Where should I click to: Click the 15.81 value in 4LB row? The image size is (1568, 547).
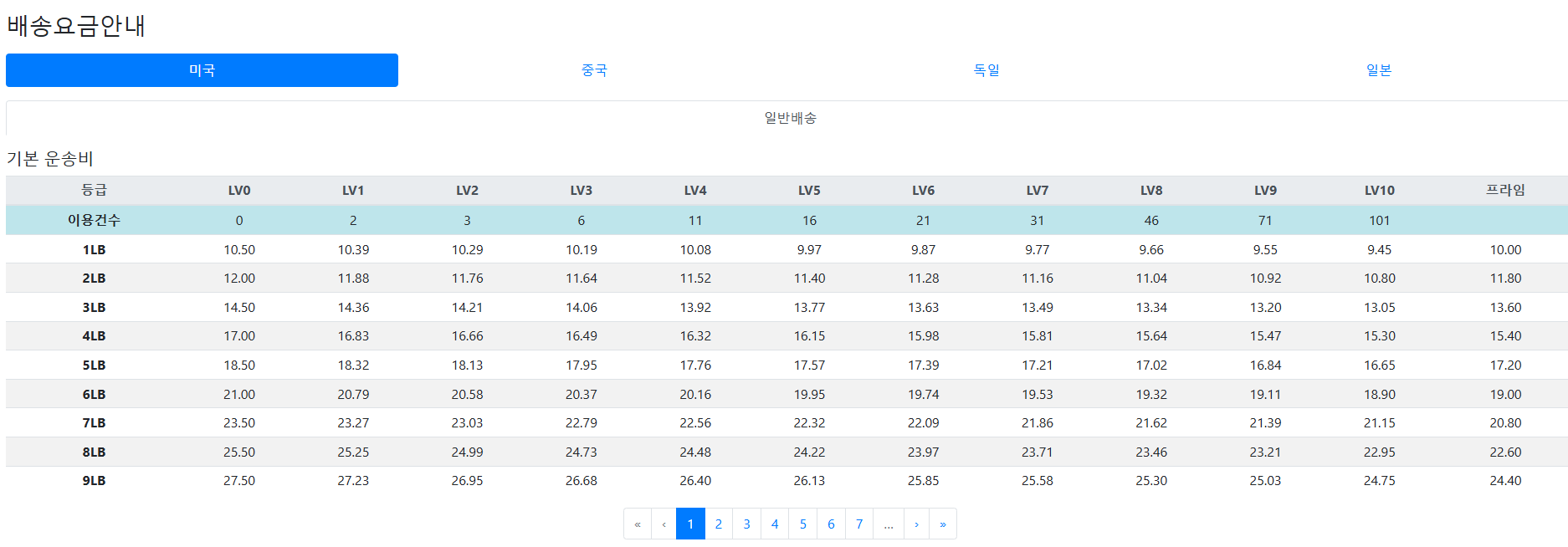1038,335
